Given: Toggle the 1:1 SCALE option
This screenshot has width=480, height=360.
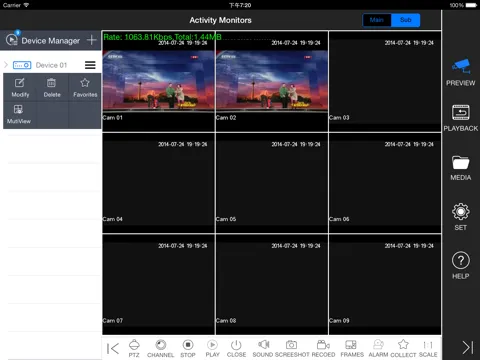Looking at the screenshot, I should pyautogui.click(x=428, y=348).
